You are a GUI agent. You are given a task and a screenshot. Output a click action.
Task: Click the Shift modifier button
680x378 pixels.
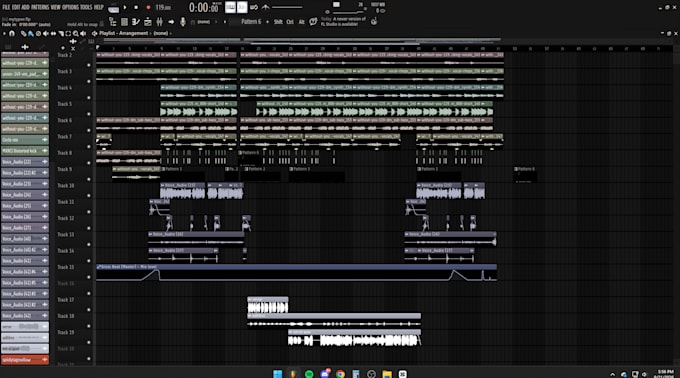click(x=278, y=22)
